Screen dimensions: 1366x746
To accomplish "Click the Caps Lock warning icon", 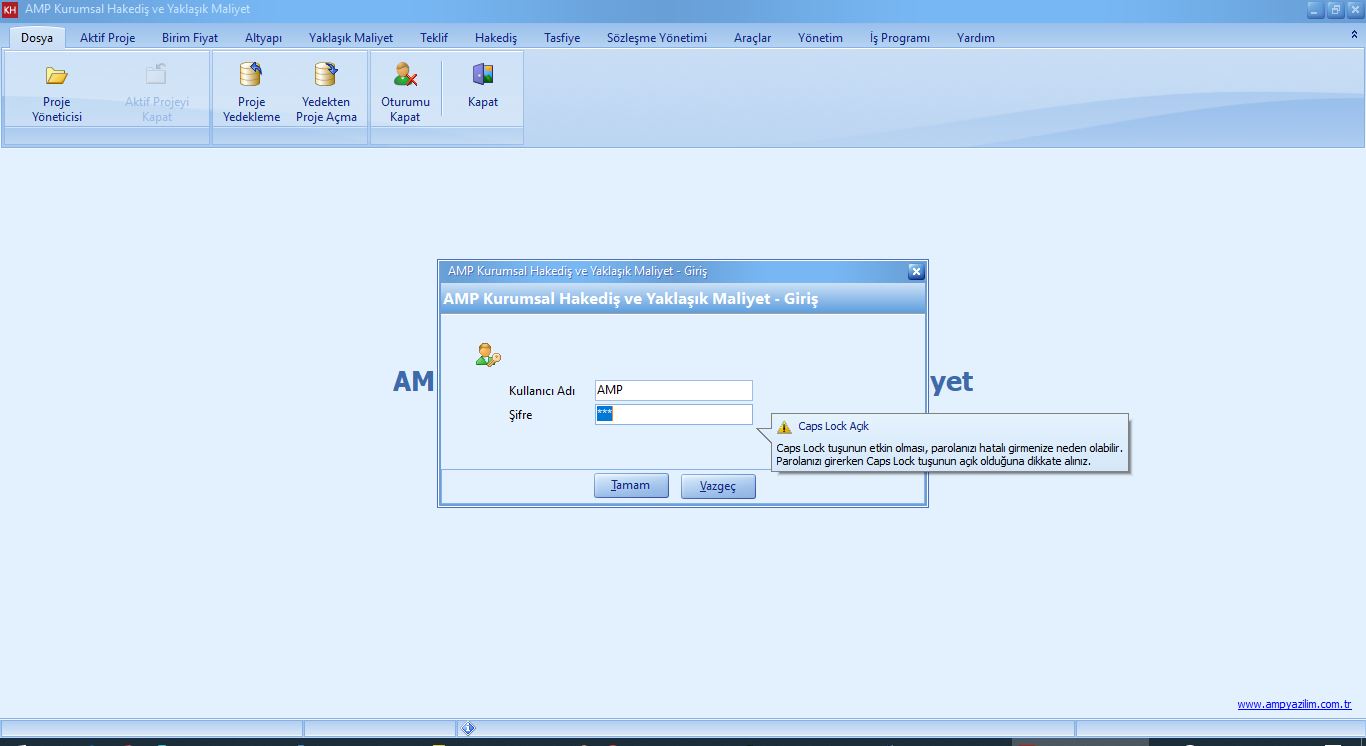I will [784, 427].
